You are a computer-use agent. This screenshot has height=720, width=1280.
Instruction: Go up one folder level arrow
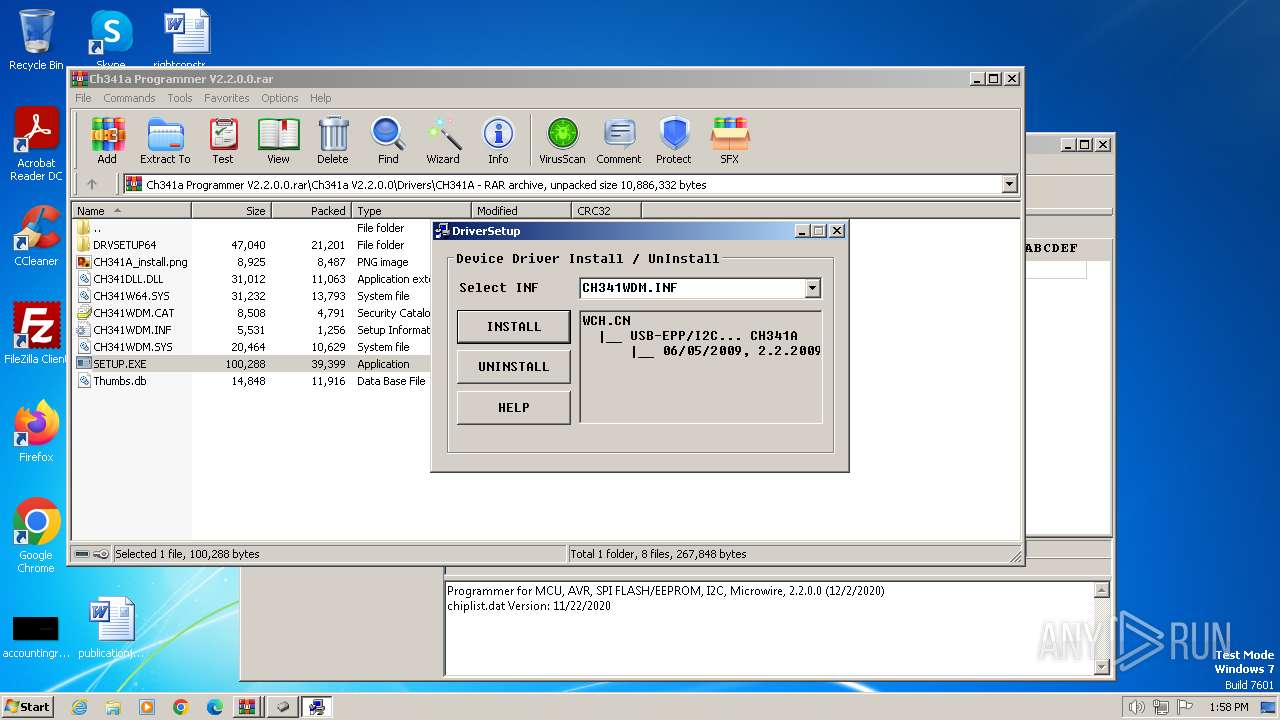coord(92,184)
